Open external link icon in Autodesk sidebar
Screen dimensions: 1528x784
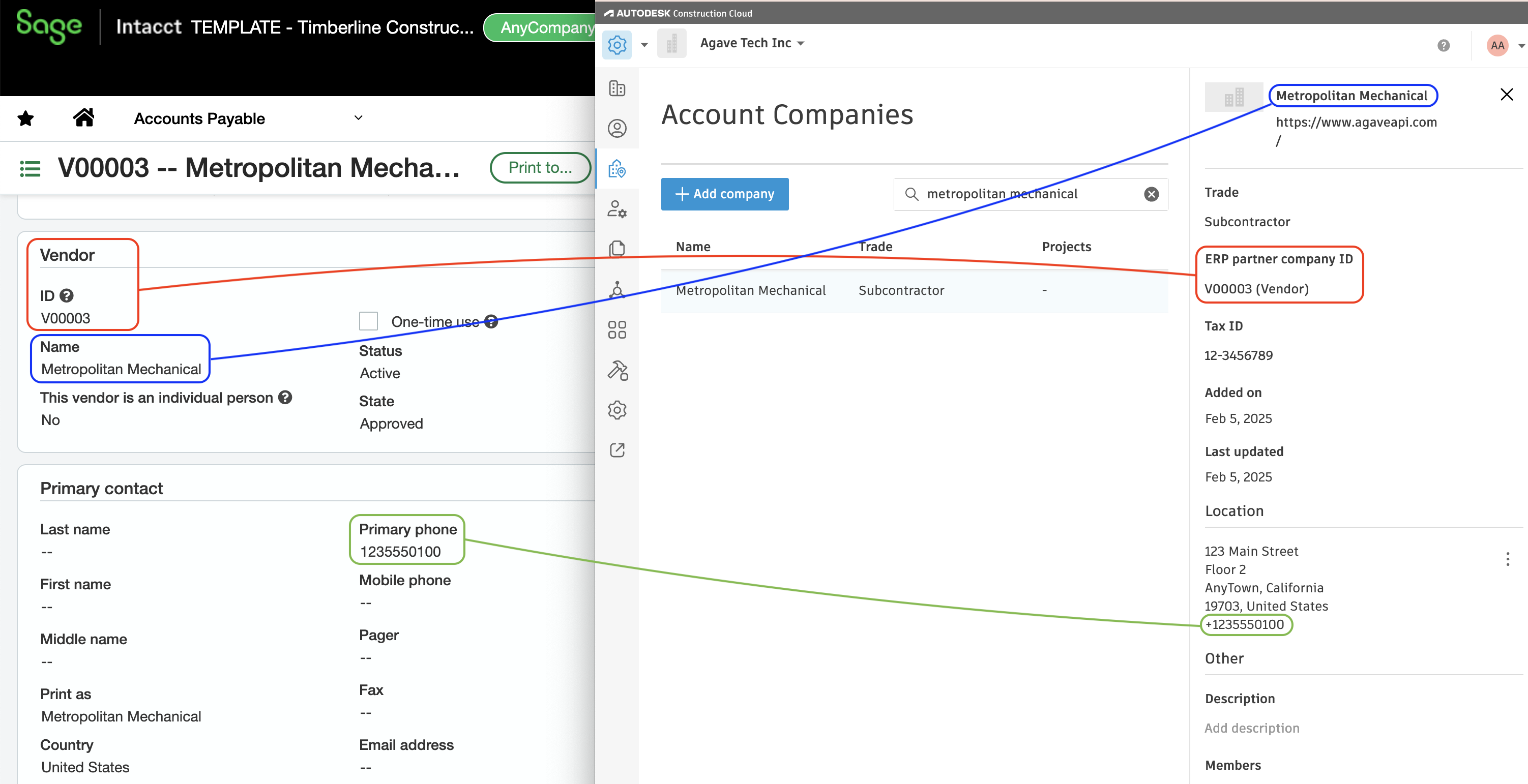point(617,450)
